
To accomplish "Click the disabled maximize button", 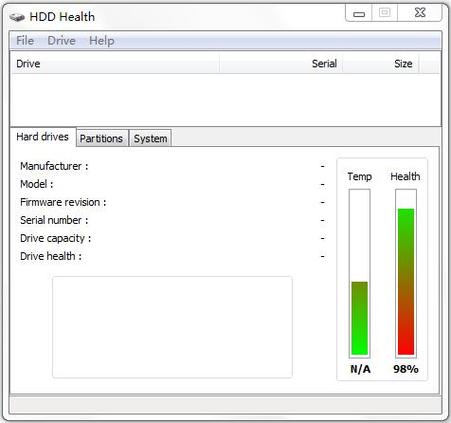I will 385,13.
